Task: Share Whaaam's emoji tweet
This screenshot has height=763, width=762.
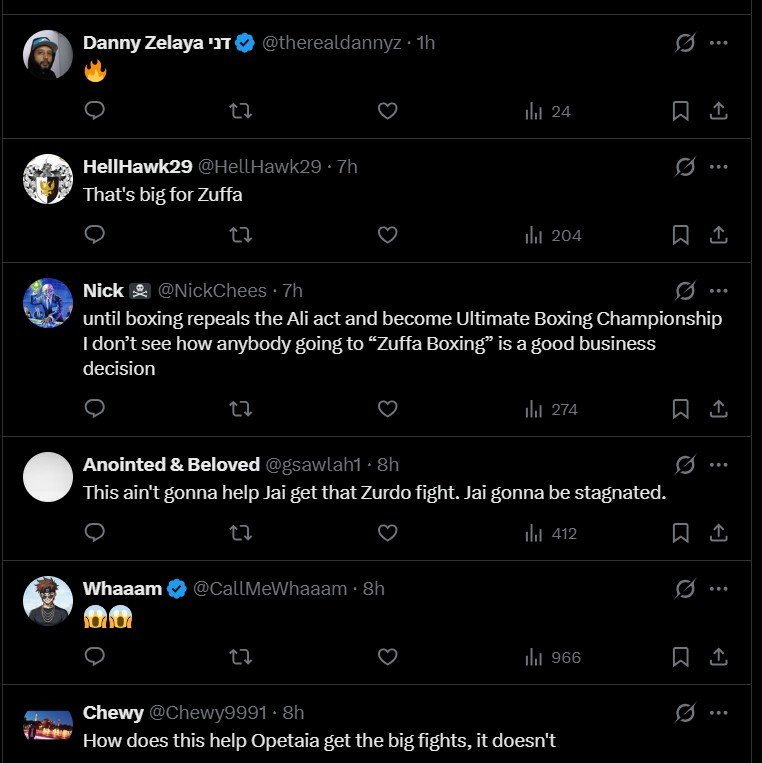Action: pyautogui.click(x=718, y=657)
